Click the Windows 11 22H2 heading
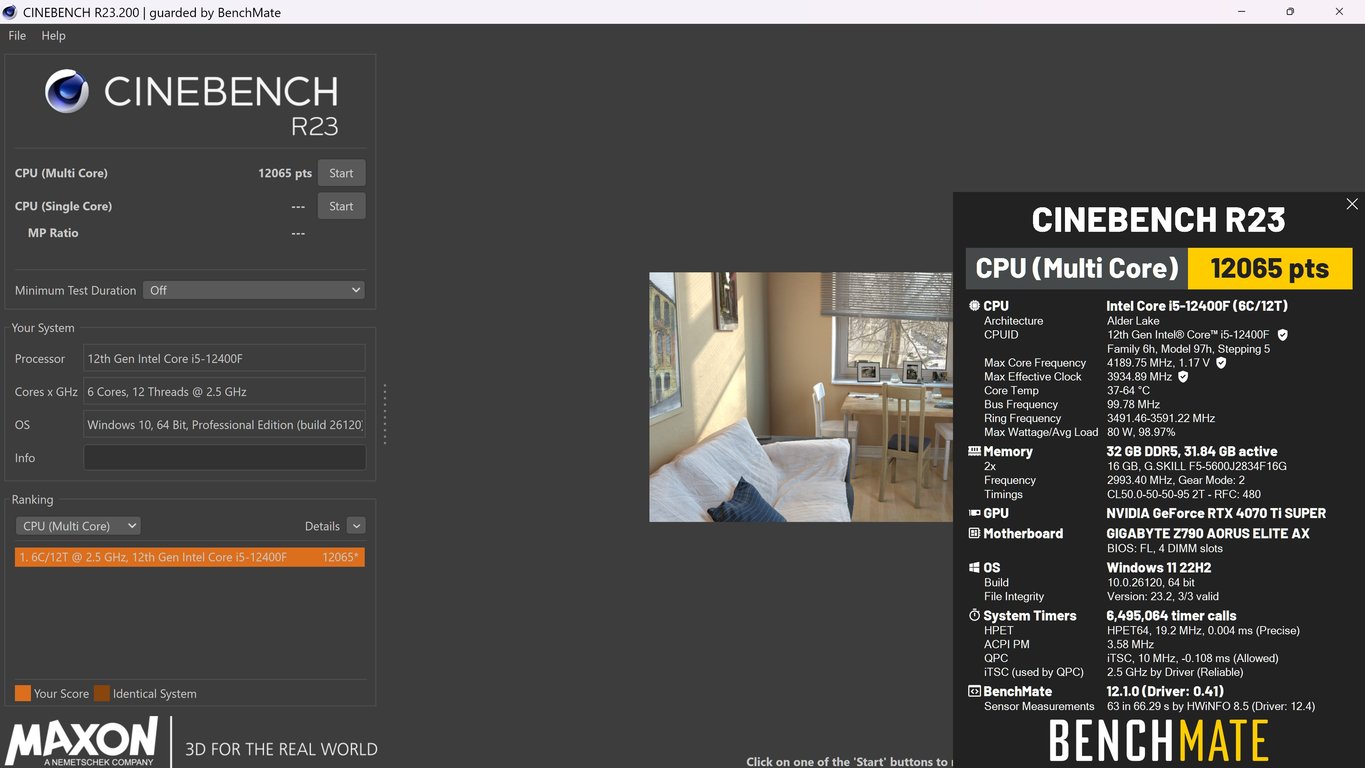 click(x=1158, y=568)
